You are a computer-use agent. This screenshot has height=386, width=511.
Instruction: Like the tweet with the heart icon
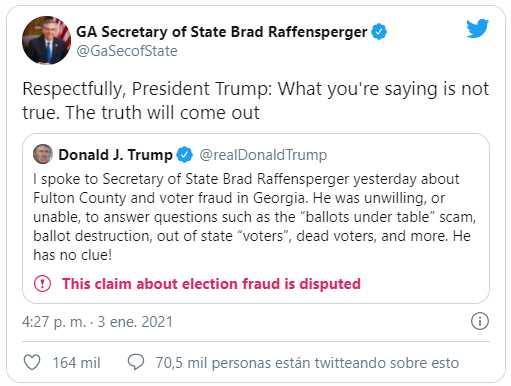(x=32, y=362)
